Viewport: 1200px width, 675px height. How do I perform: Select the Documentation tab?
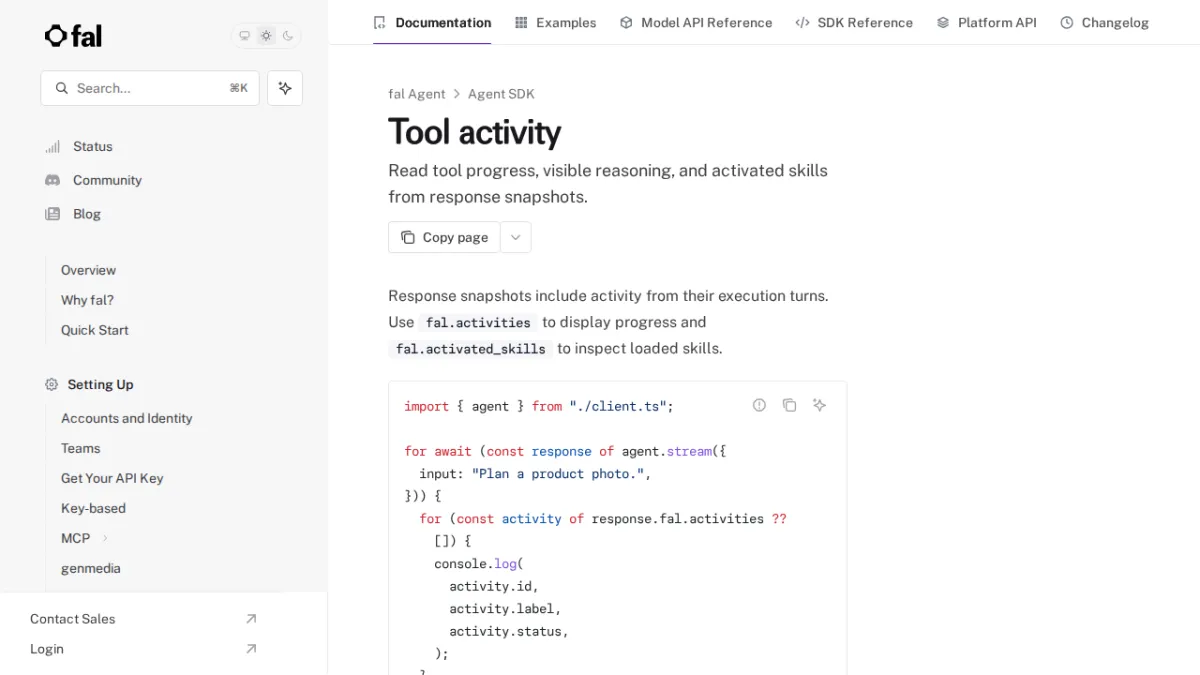click(432, 22)
